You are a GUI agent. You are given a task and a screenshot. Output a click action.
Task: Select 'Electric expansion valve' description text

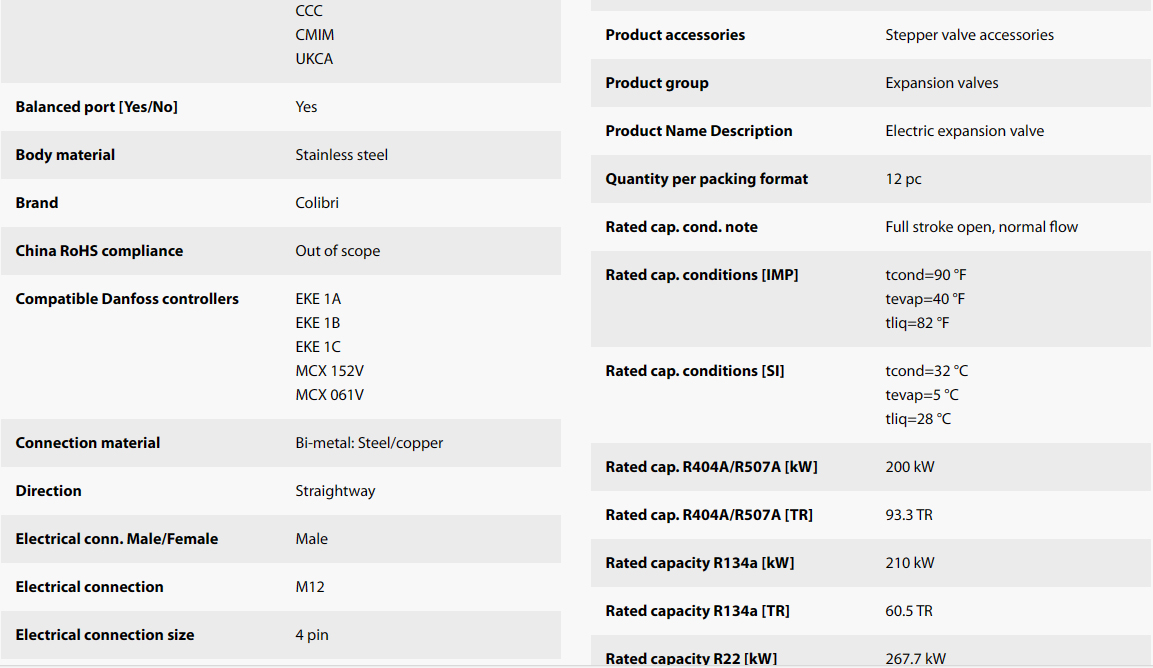click(x=964, y=131)
